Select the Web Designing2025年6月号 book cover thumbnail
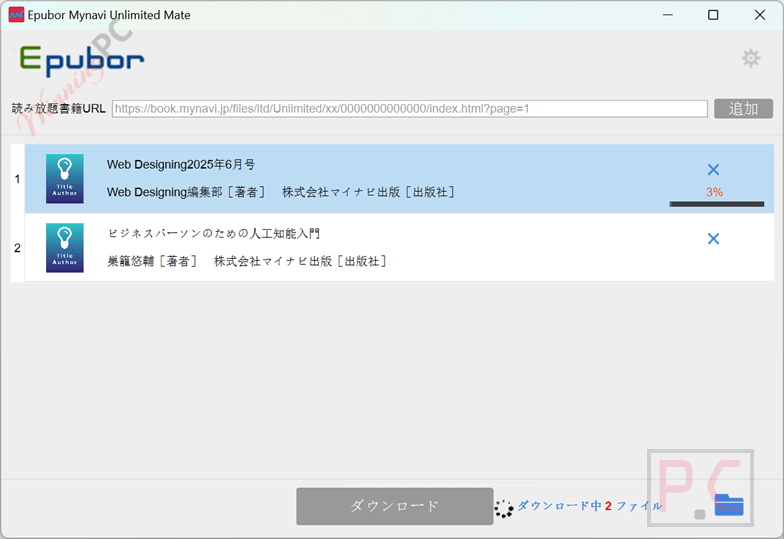784x539 pixels. tap(64, 178)
